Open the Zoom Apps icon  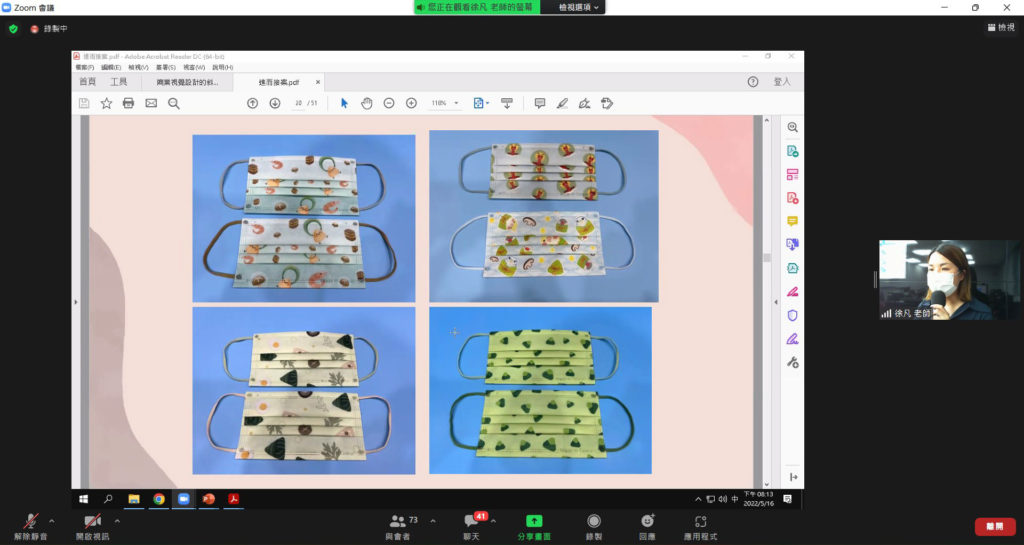coord(700,523)
